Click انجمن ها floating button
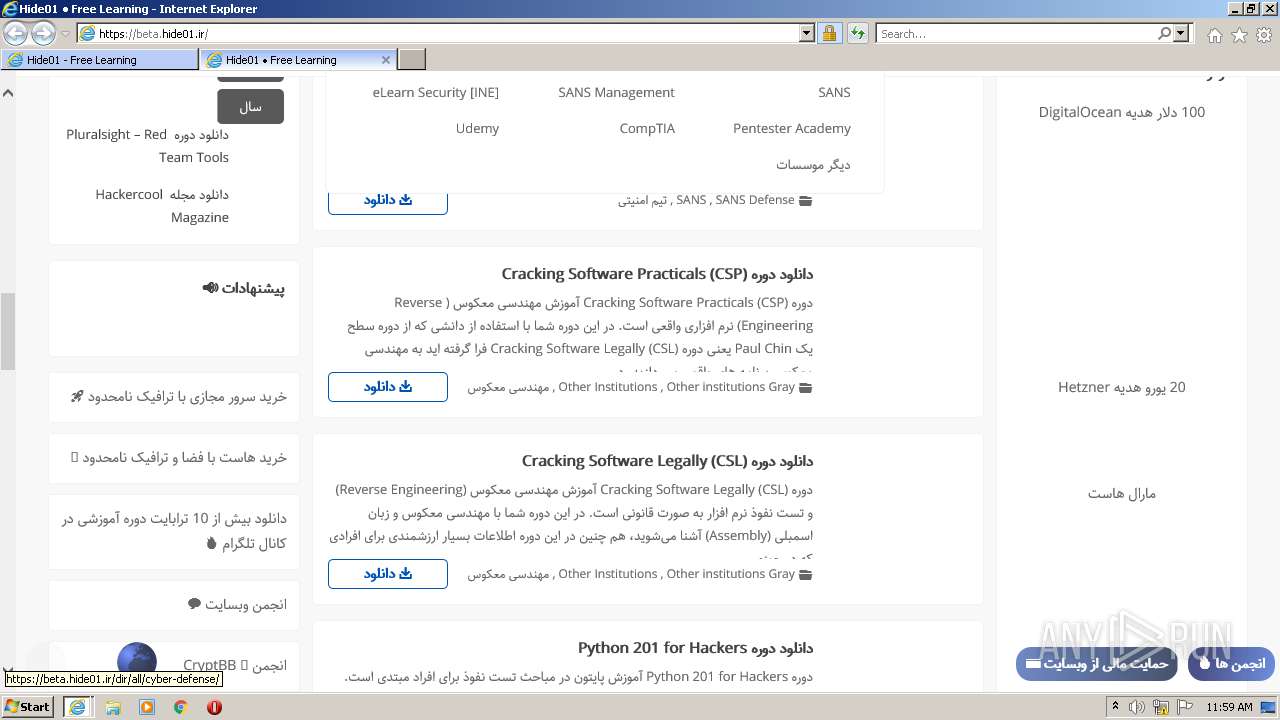The width and height of the screenshot is (1280, 720). pos(1231,664)
